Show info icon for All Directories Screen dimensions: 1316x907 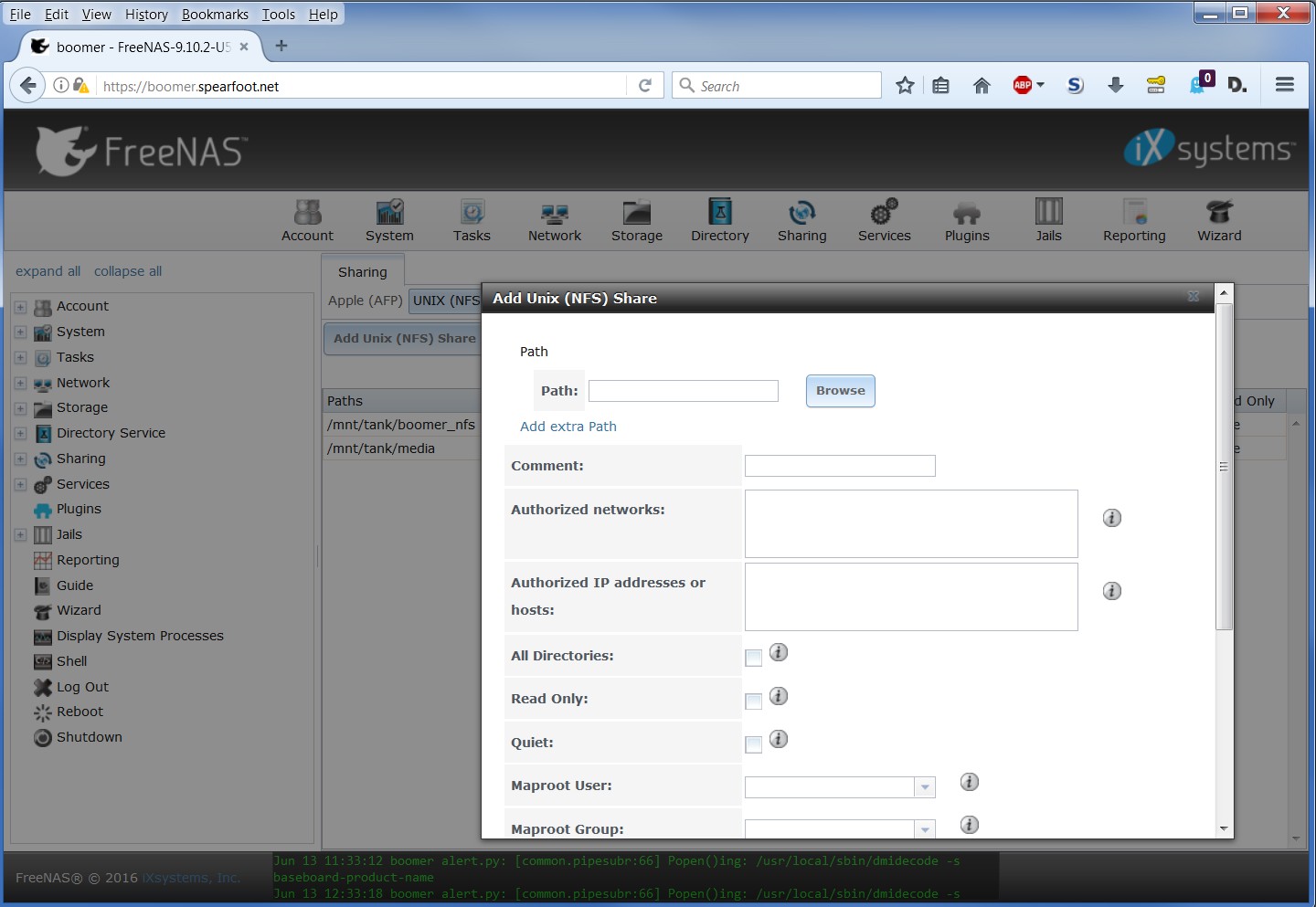[x=779, y=652]
